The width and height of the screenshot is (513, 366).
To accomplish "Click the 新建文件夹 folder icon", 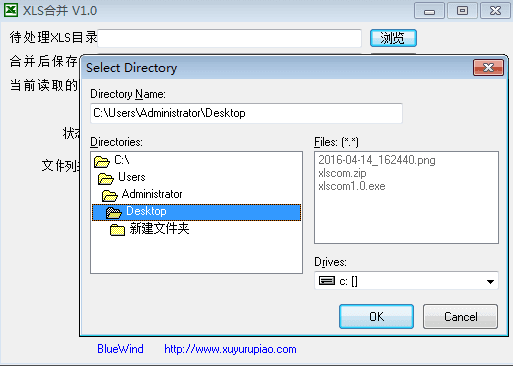I will [x=117, y=230].
